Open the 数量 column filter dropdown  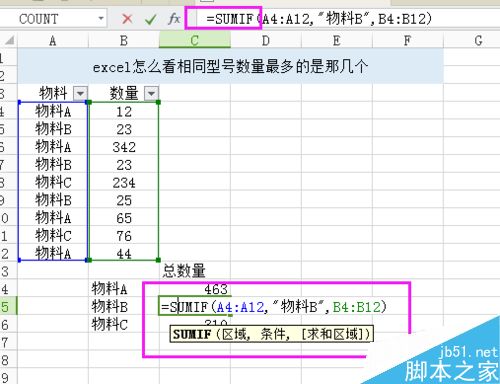pyautogui.click(x=151, y=93)
